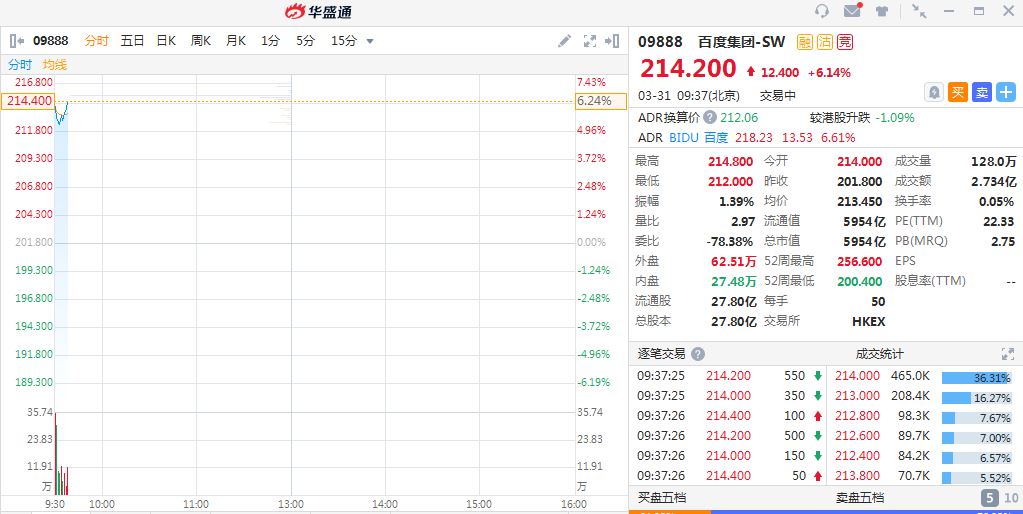Switch to the 五日 chart tab

pos(132,41)
